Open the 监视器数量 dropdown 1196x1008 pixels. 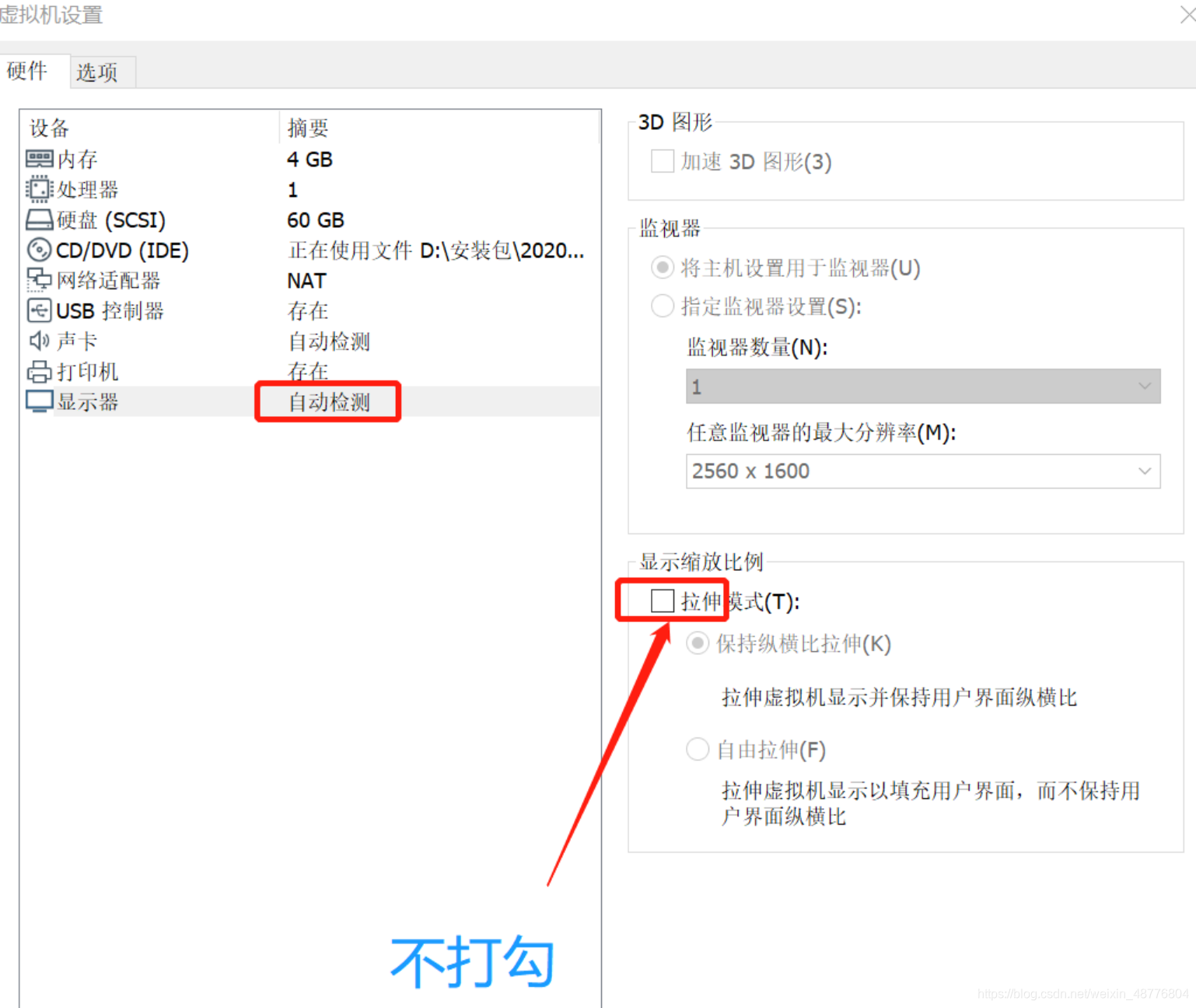923,387
